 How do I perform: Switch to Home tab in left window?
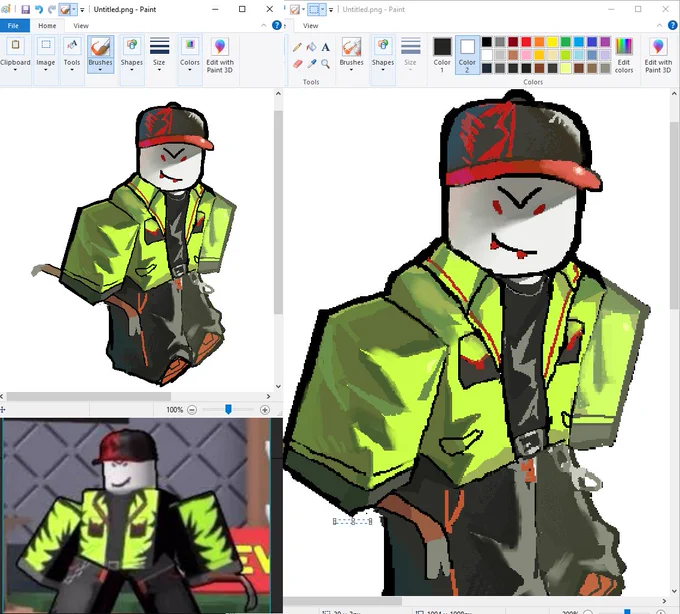pos(47,26)
